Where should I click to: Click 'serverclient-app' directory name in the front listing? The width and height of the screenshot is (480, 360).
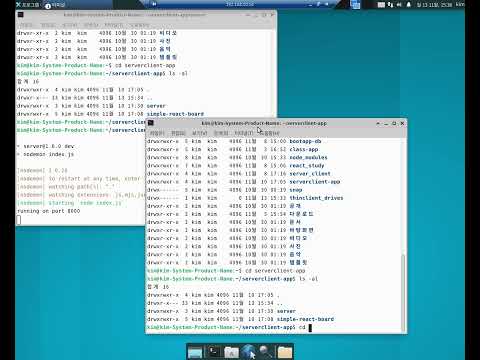pos(315,181)
